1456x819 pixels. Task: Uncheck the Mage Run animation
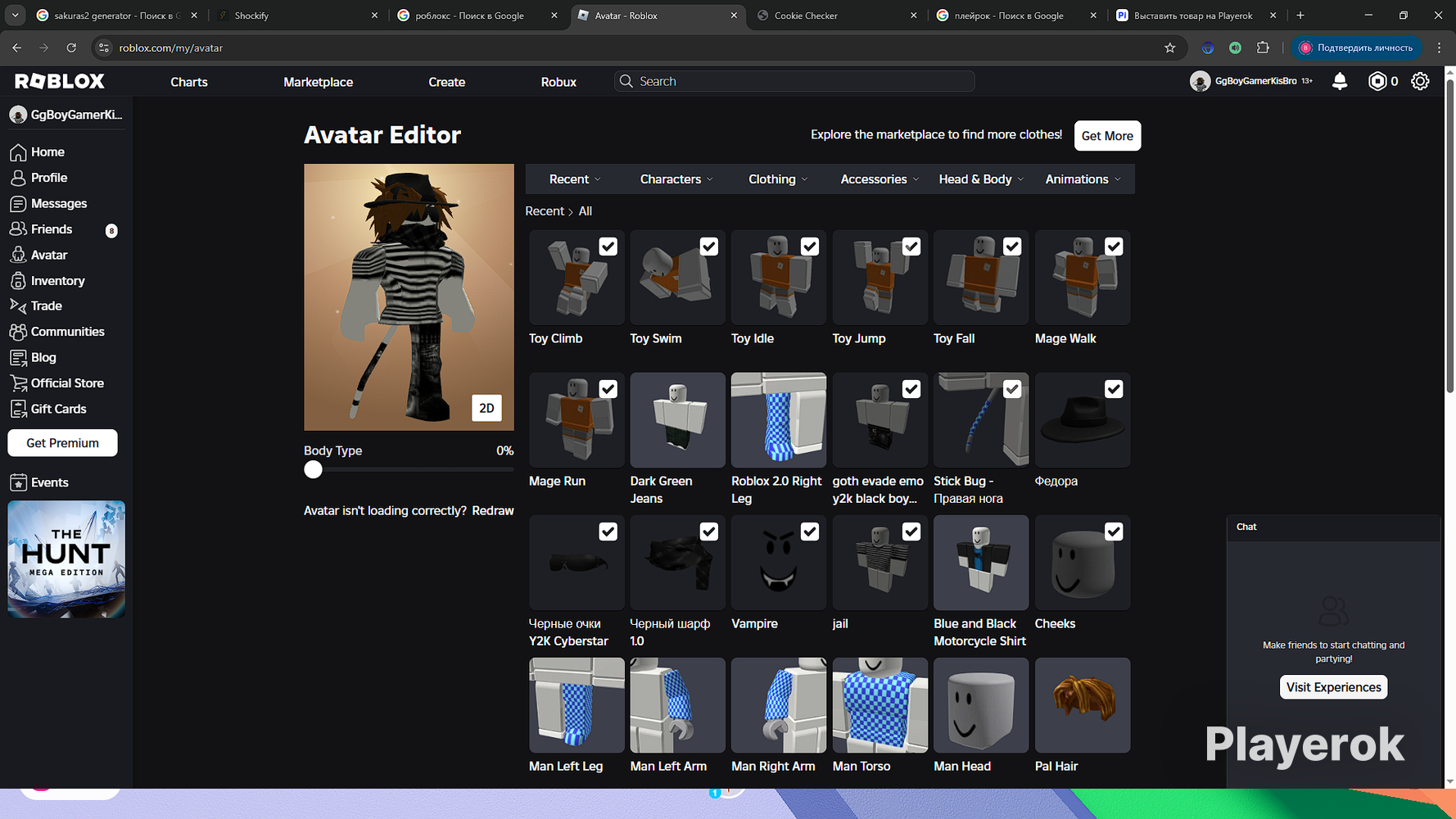[608, 389]
